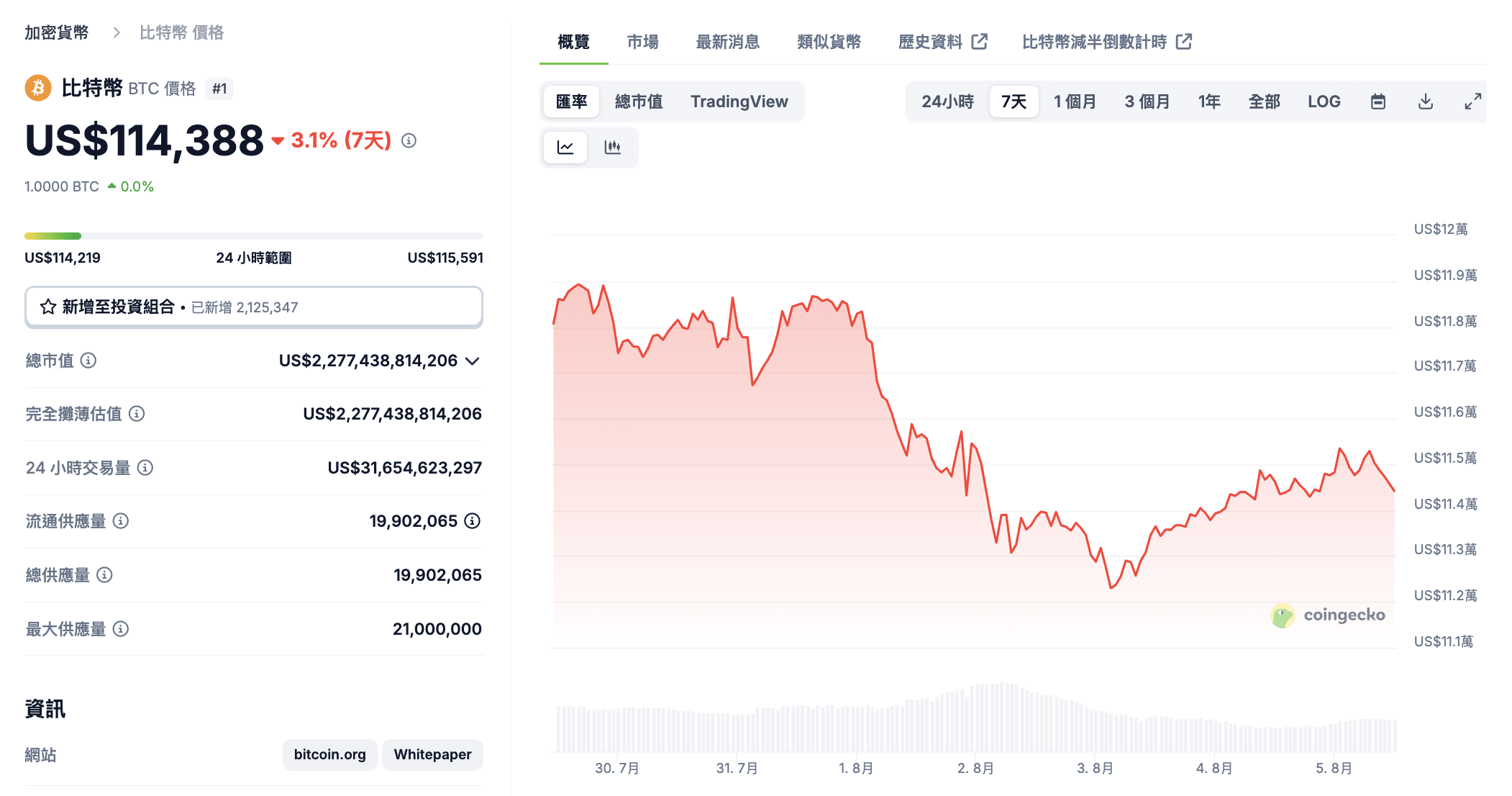The width and height of the screenshot is (1512, 796).
Task: Click the US$31,654,623,297 volume value
Action: click(405, 468)
